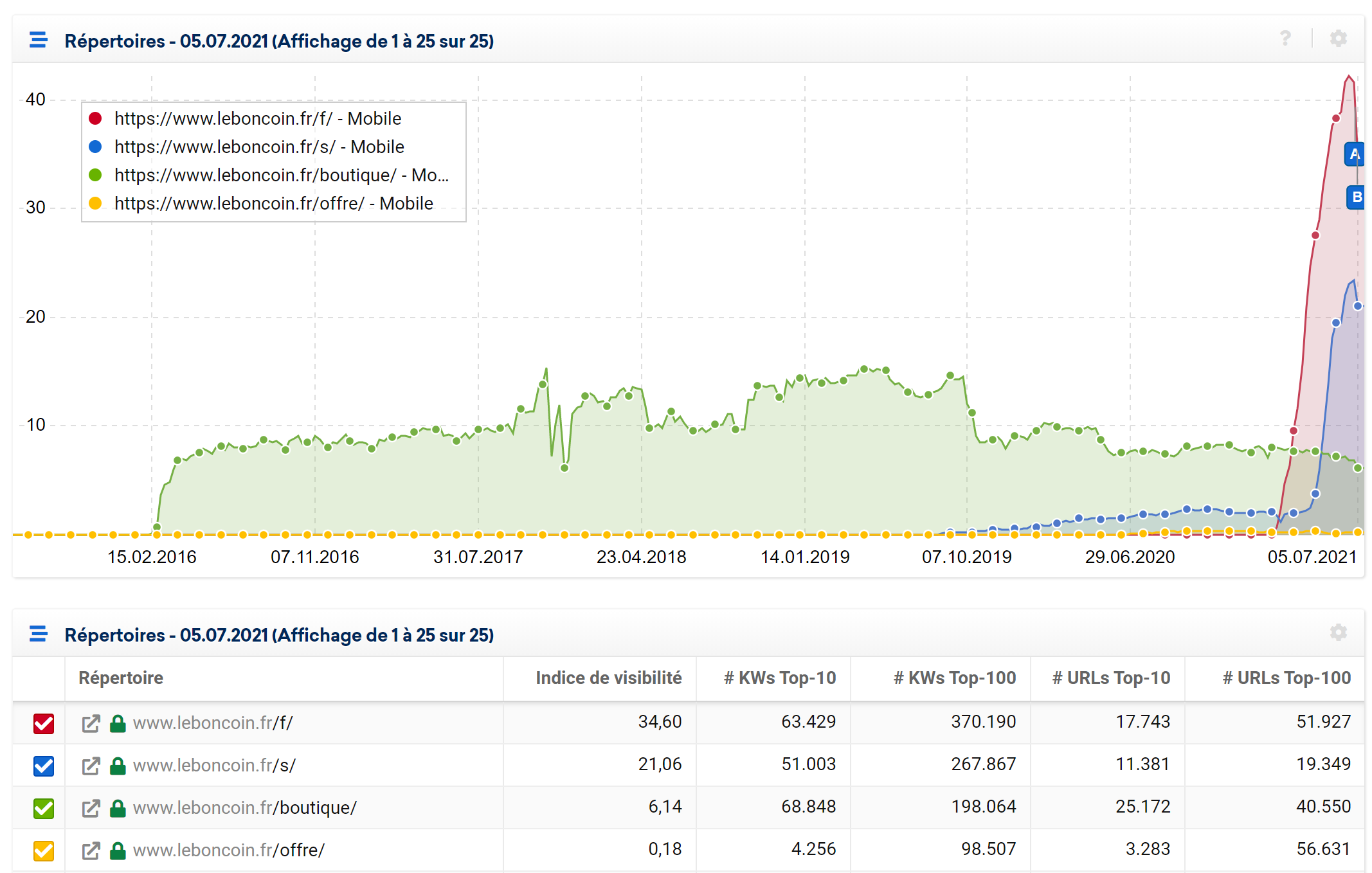
Task: Open the chart help question mark
Action: (1285, 39)
